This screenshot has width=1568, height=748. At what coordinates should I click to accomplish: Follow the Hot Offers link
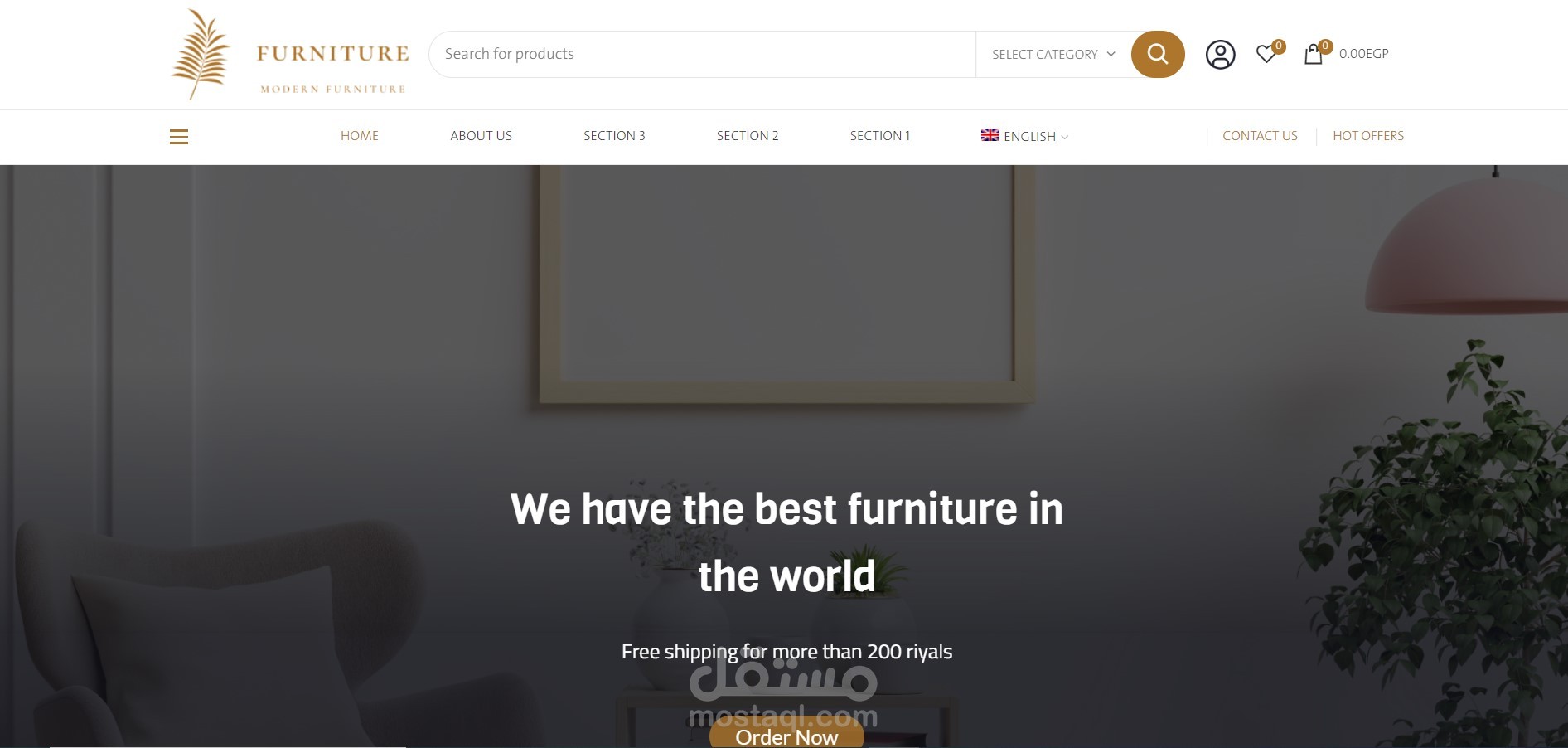coord(1368,136)
